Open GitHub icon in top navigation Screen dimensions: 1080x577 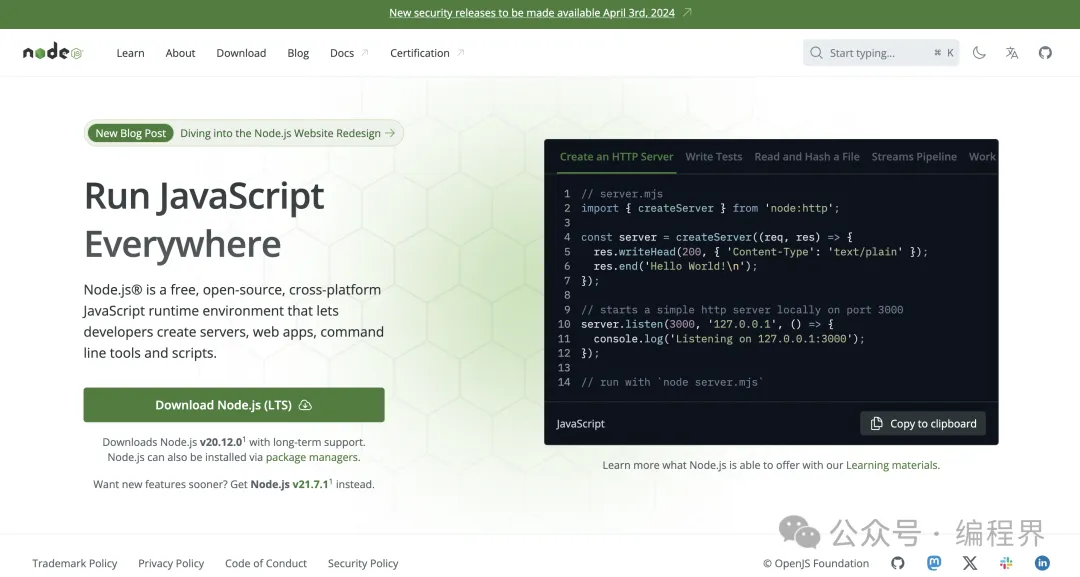(1045, 53)
